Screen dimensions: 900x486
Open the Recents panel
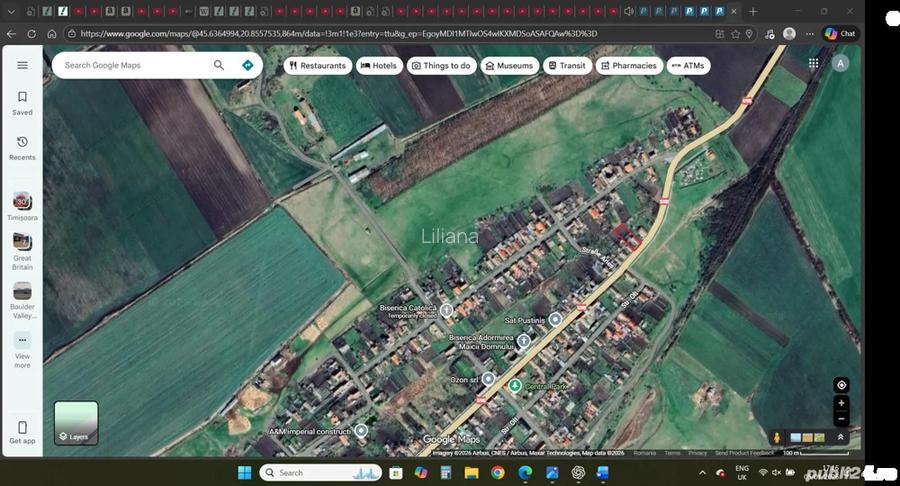(22, 147)
